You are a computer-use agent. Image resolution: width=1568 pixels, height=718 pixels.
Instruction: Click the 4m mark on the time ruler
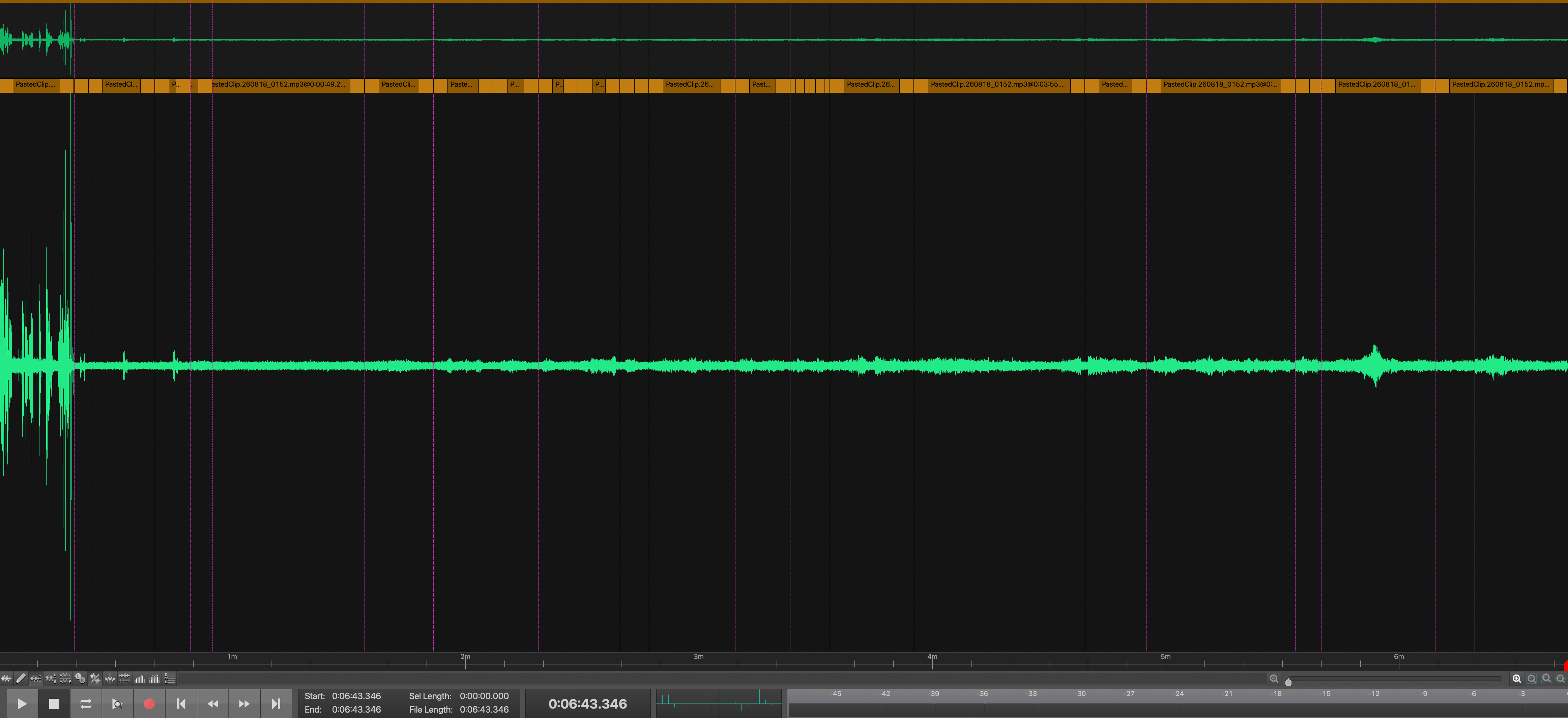[932, 657]
